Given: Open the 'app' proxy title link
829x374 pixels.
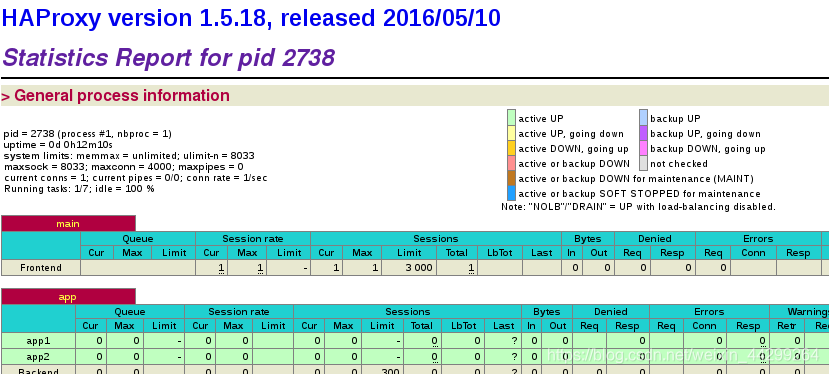Looking at the screenshot, I should tap(68, 297).
